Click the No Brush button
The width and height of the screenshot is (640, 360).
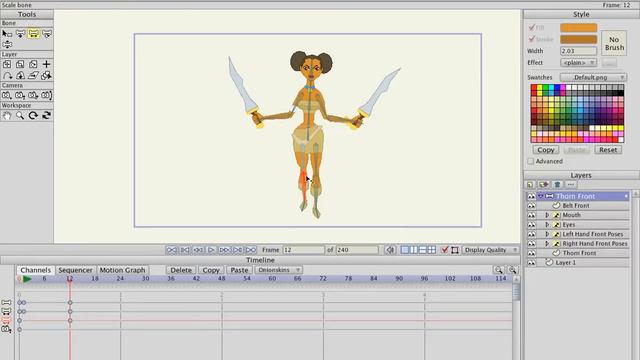coord(614,43)
